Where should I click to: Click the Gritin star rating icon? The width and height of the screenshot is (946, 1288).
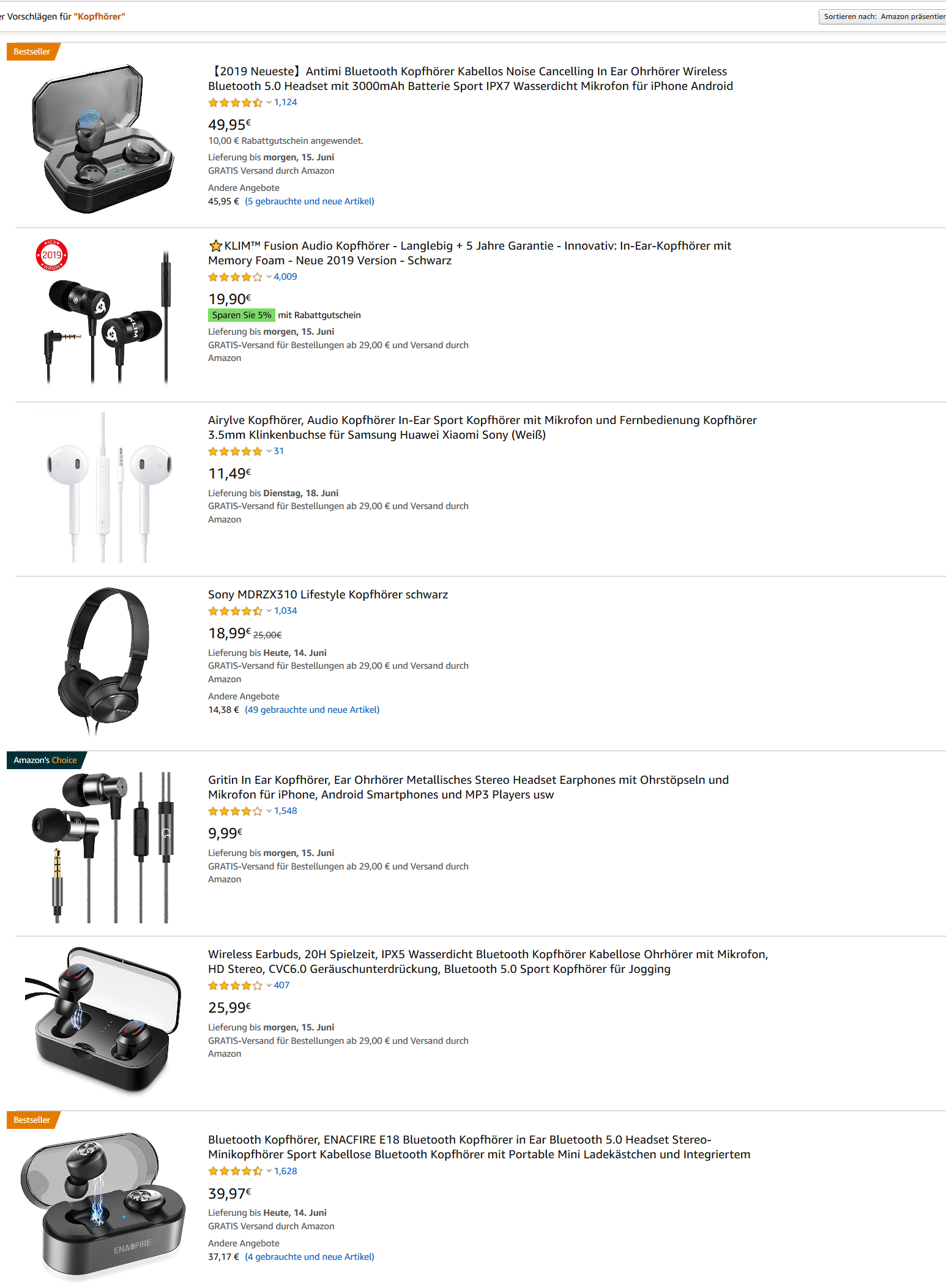tap(236, 811)
